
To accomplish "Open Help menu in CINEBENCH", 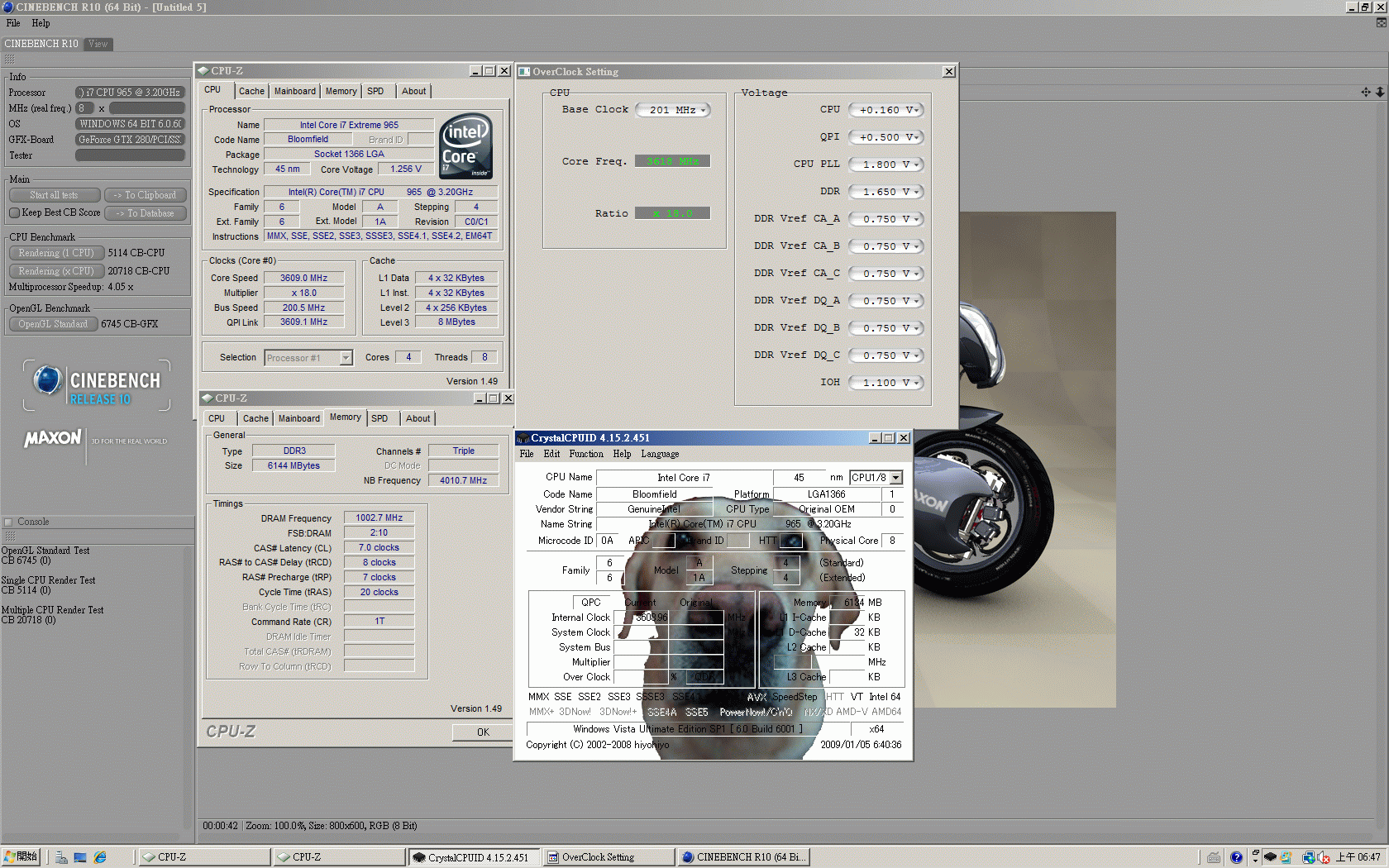I will [x=41, y=23].
